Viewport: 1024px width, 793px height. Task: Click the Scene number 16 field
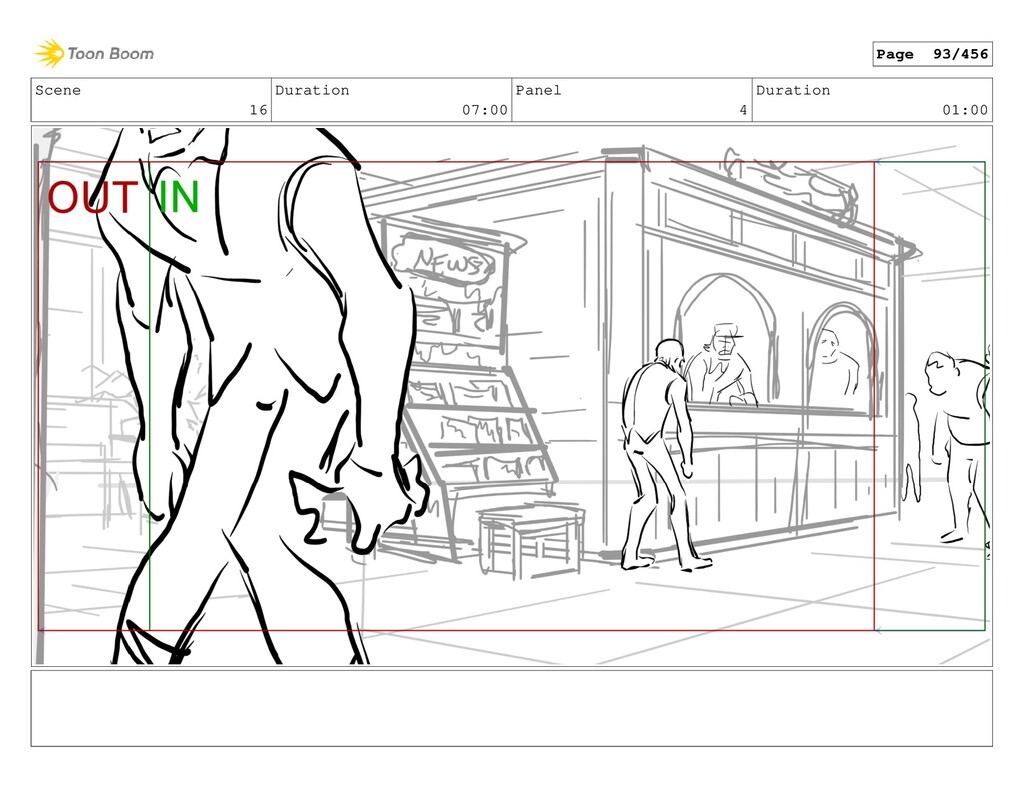(x=258, y=110)
